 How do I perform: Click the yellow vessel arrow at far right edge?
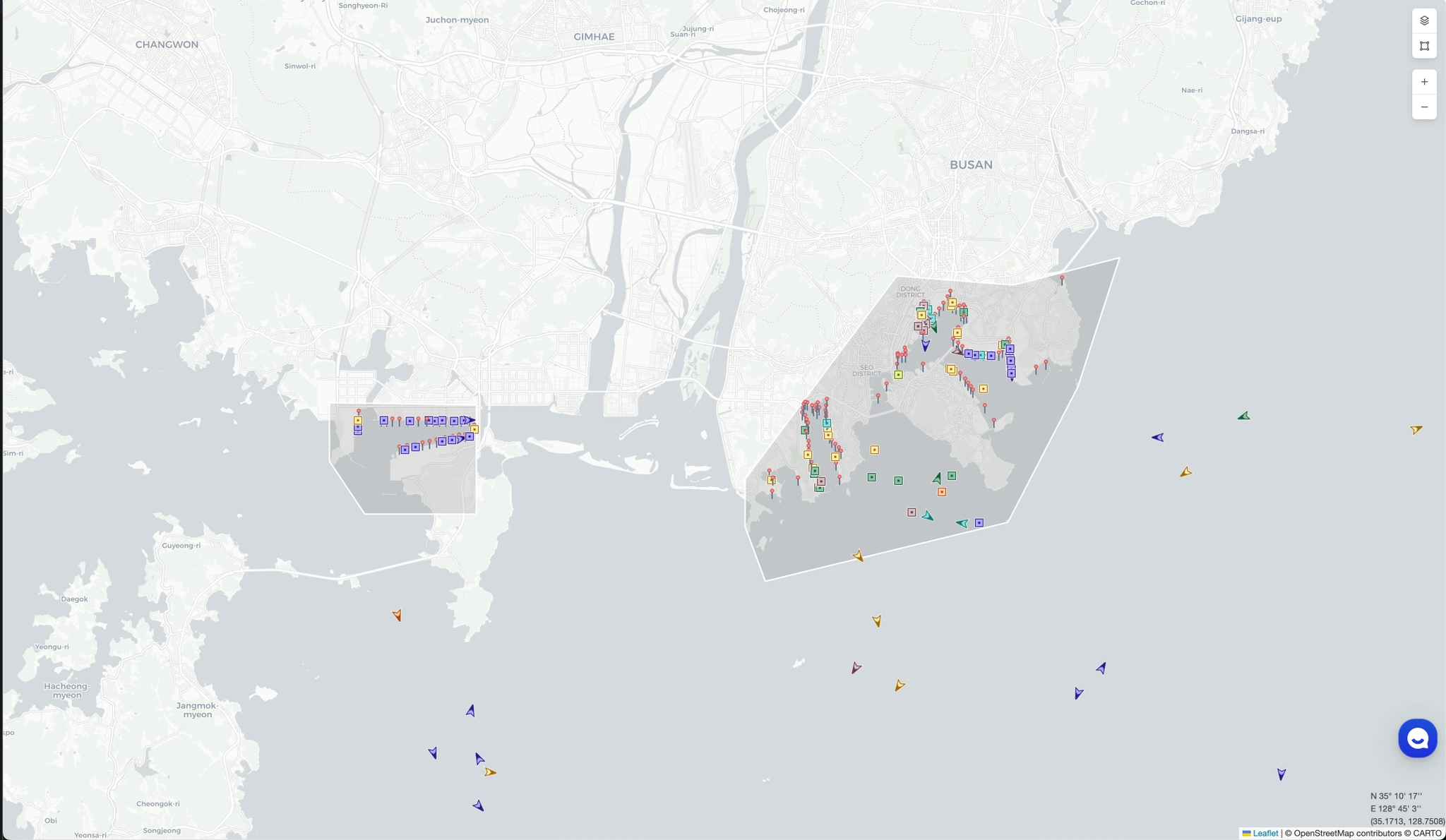(x=1416, y=429)
